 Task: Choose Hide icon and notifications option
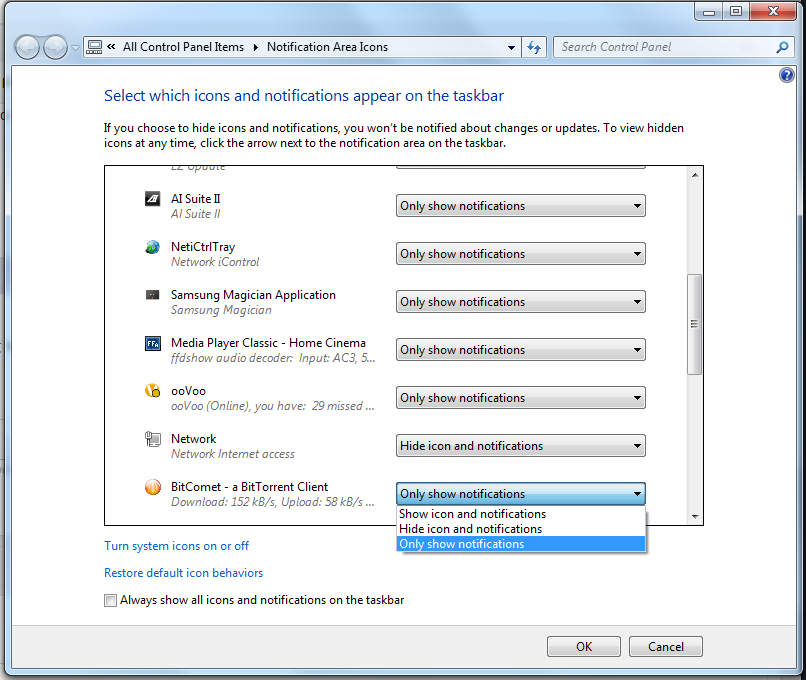[x=521, y=529]
